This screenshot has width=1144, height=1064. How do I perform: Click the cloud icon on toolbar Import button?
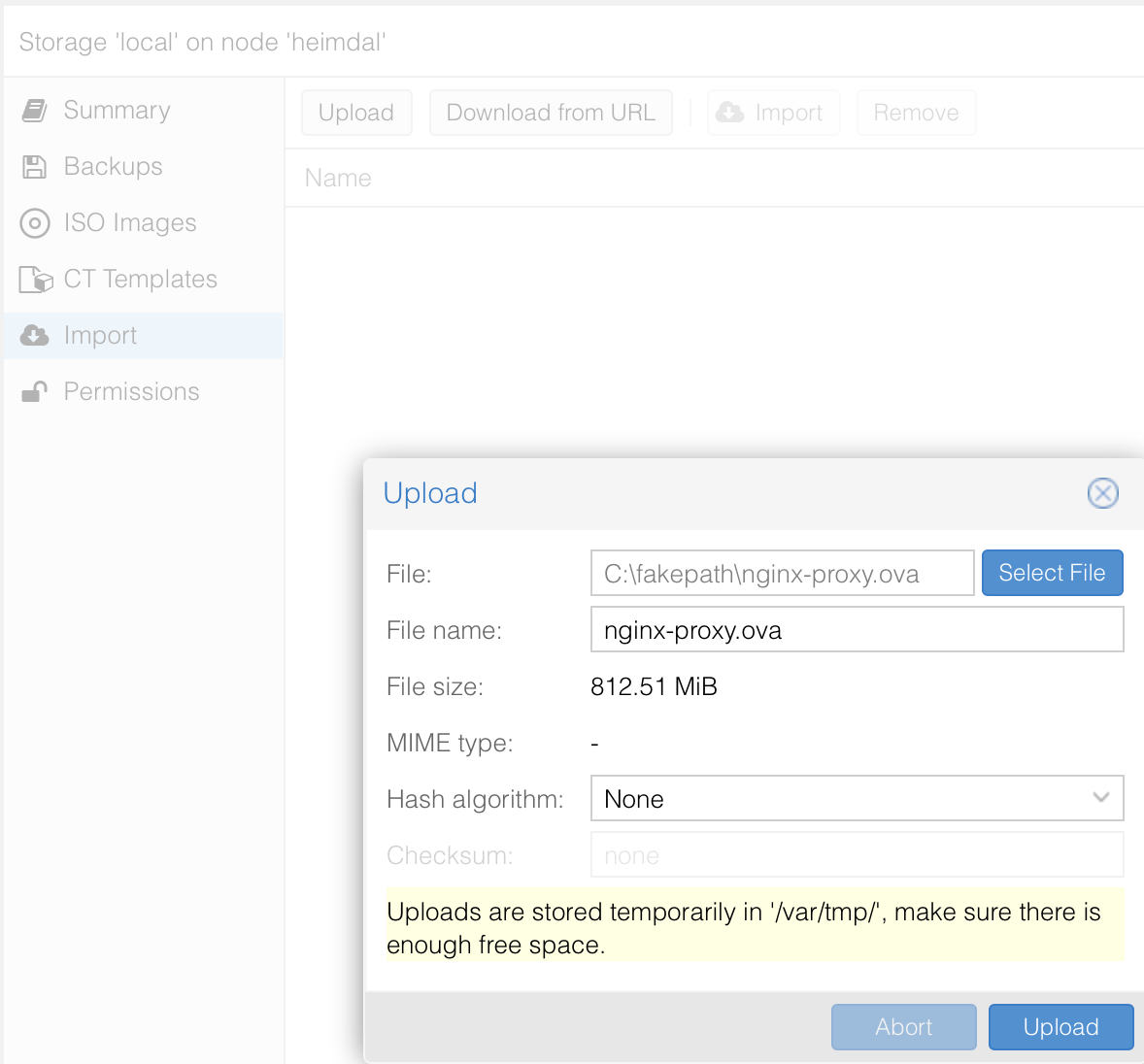click(729, 113)
